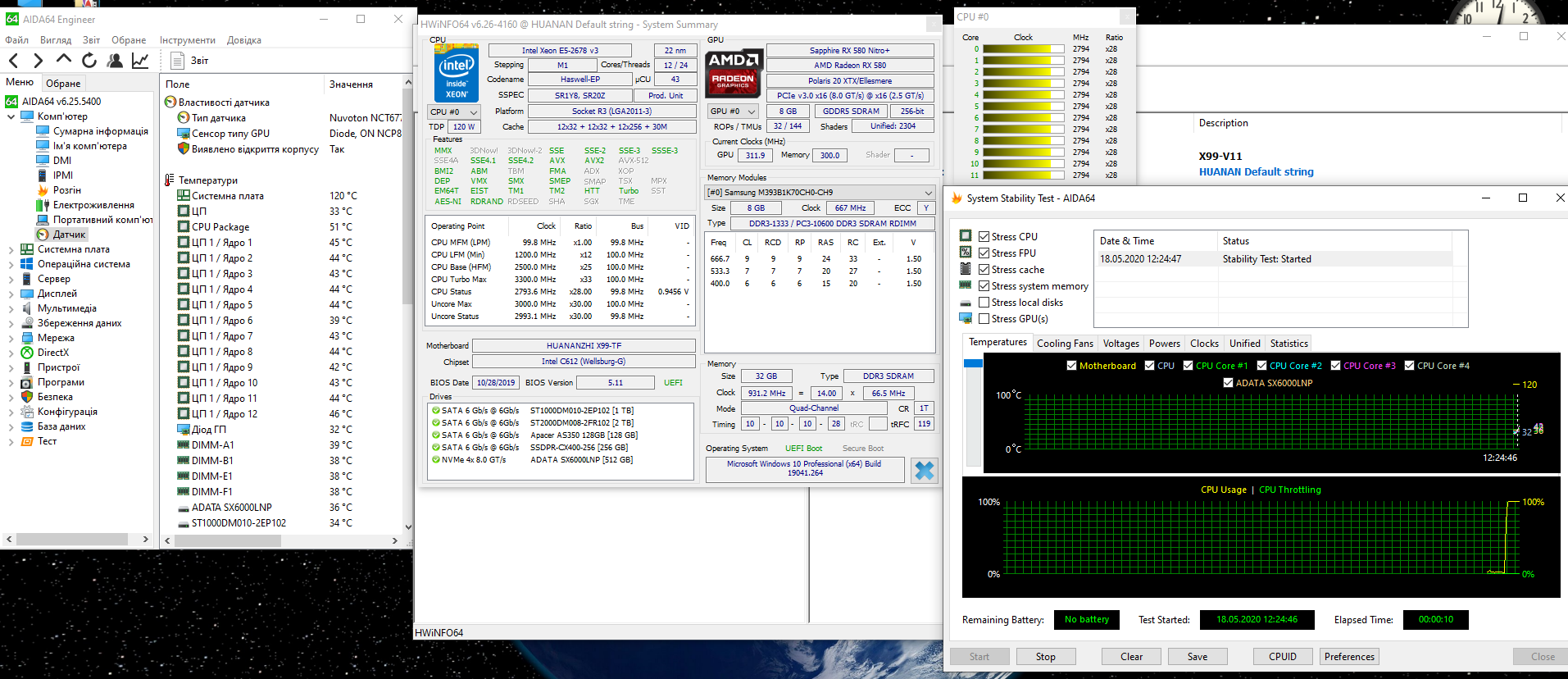
Task: Toggle the Stress system memory checkbox
Action: coord(984,285)
